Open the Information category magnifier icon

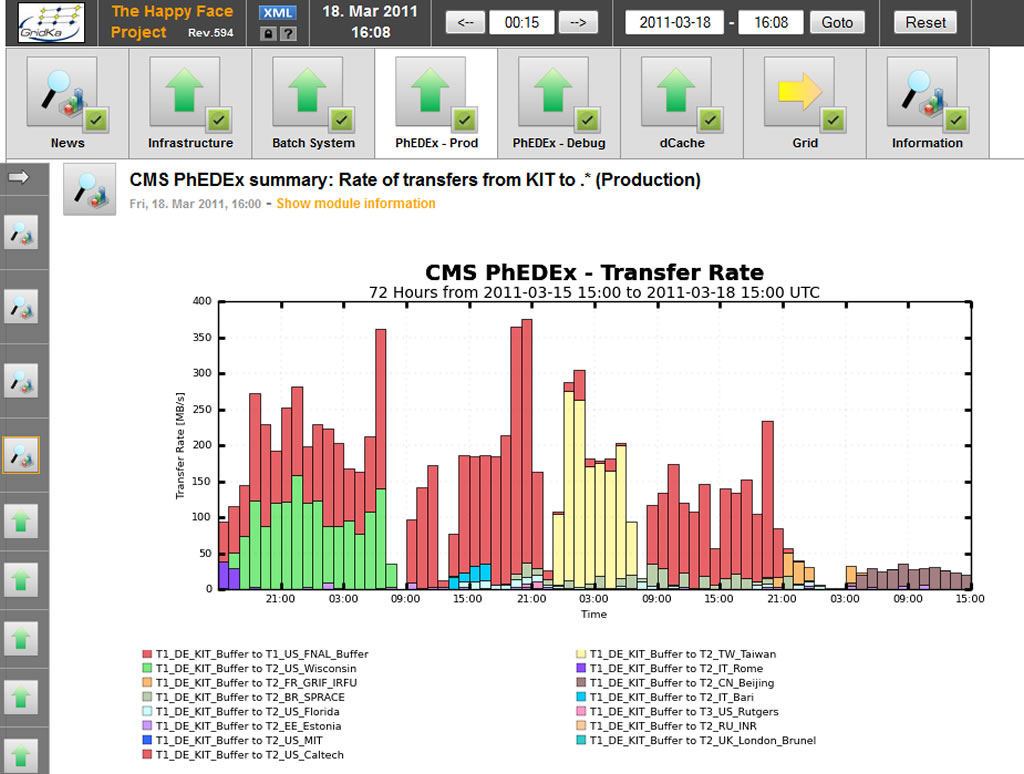pyautogui.click(x=922, y=91)
